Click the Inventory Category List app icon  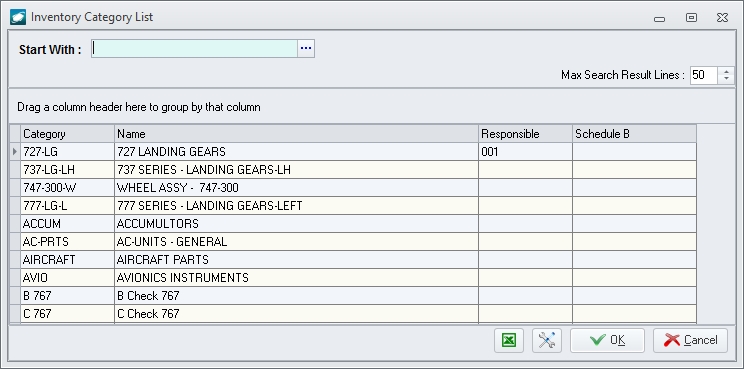click(18, 17)
